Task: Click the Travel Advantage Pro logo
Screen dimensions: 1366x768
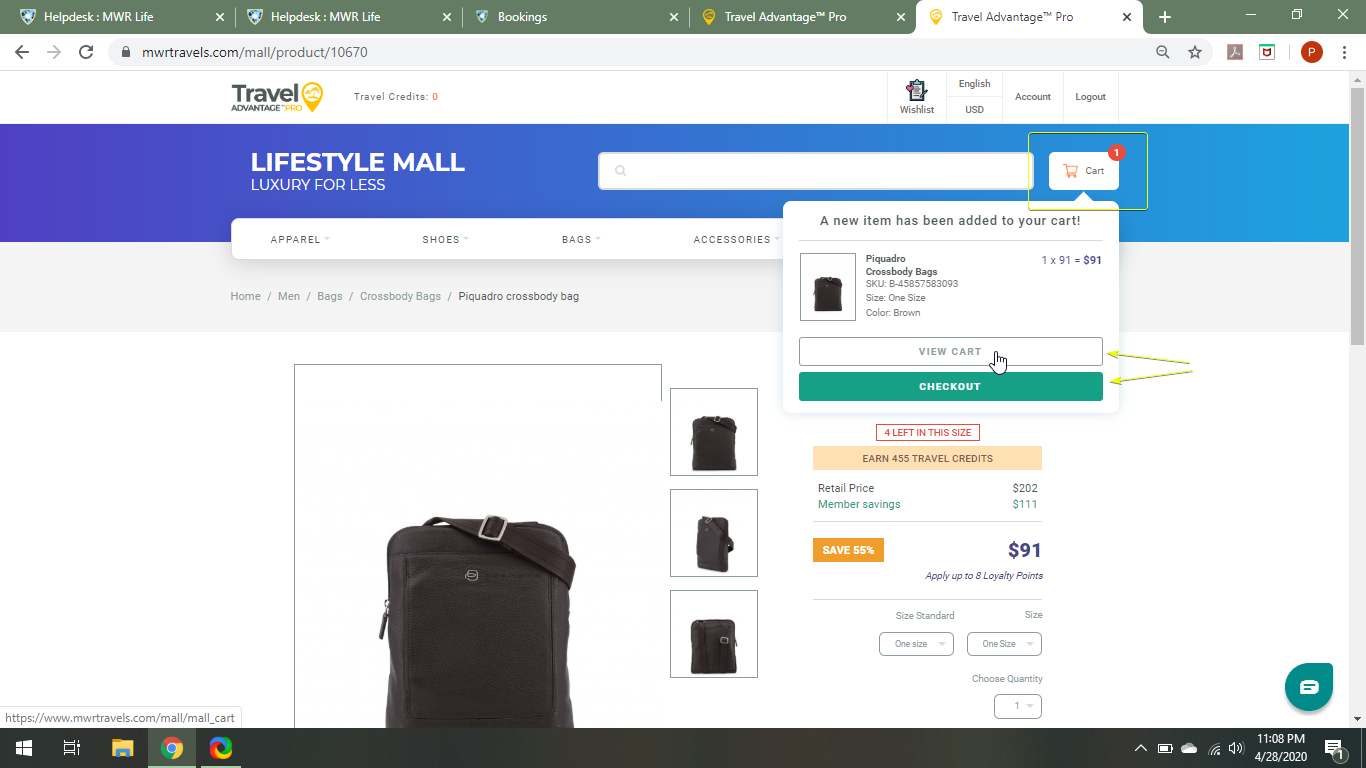Action: [x=277, y=97]
